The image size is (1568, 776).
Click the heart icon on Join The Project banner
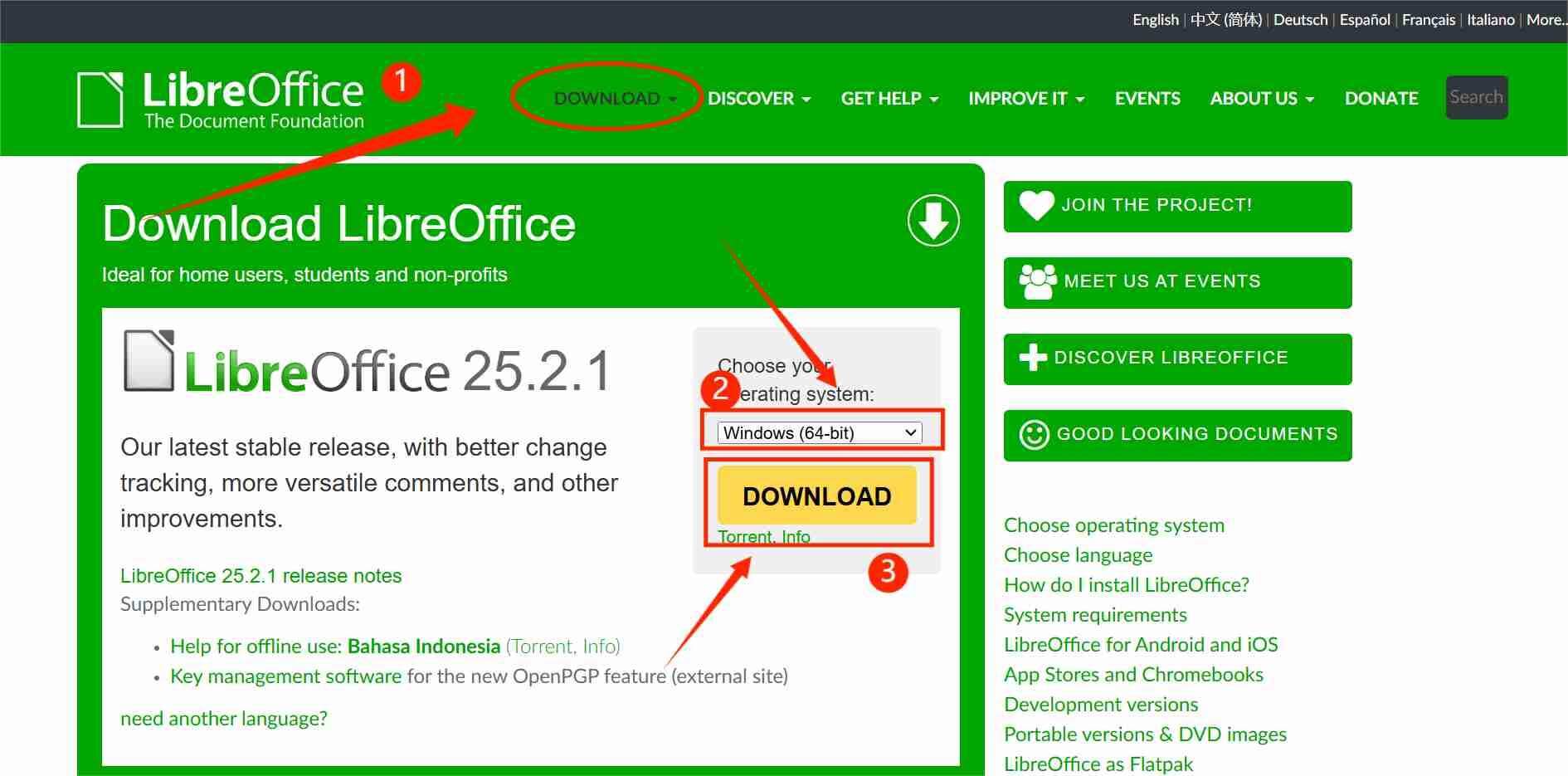pos(1035,205)
